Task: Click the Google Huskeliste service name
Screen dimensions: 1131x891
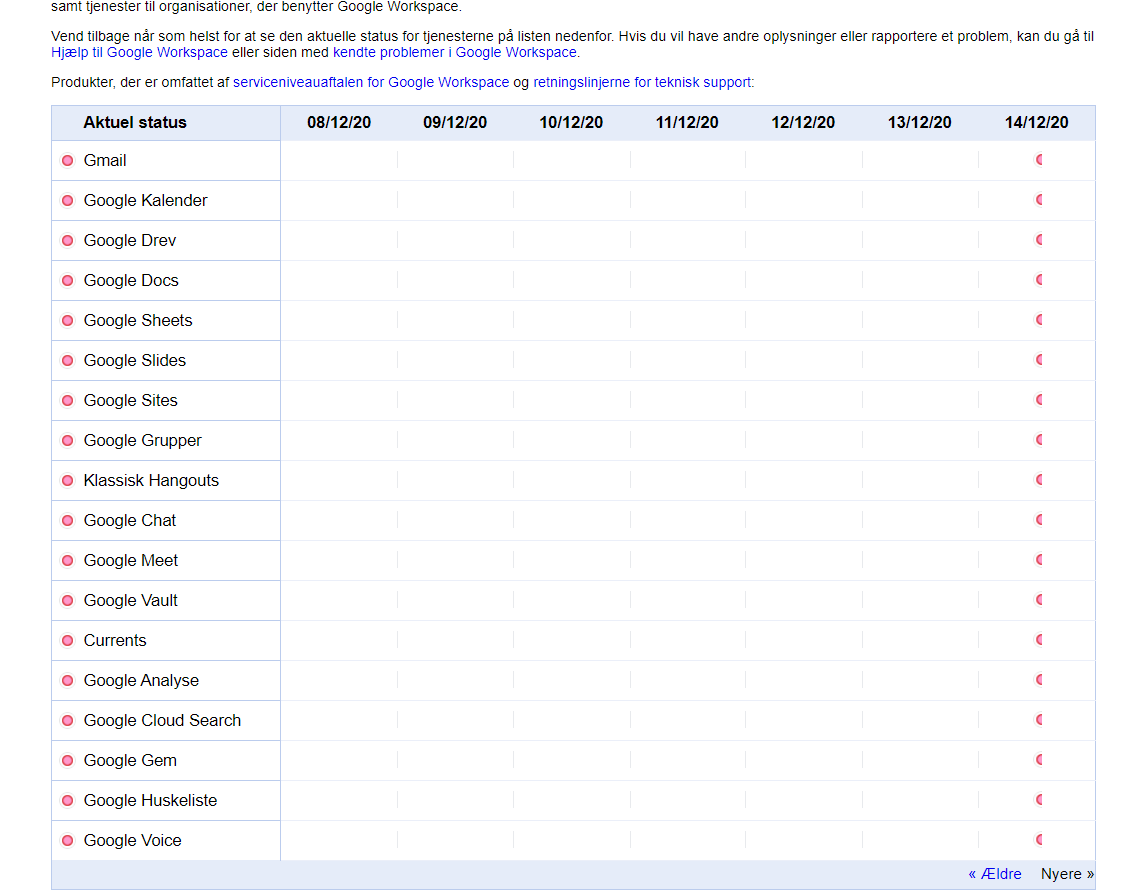Action: (x=151, y=801)
